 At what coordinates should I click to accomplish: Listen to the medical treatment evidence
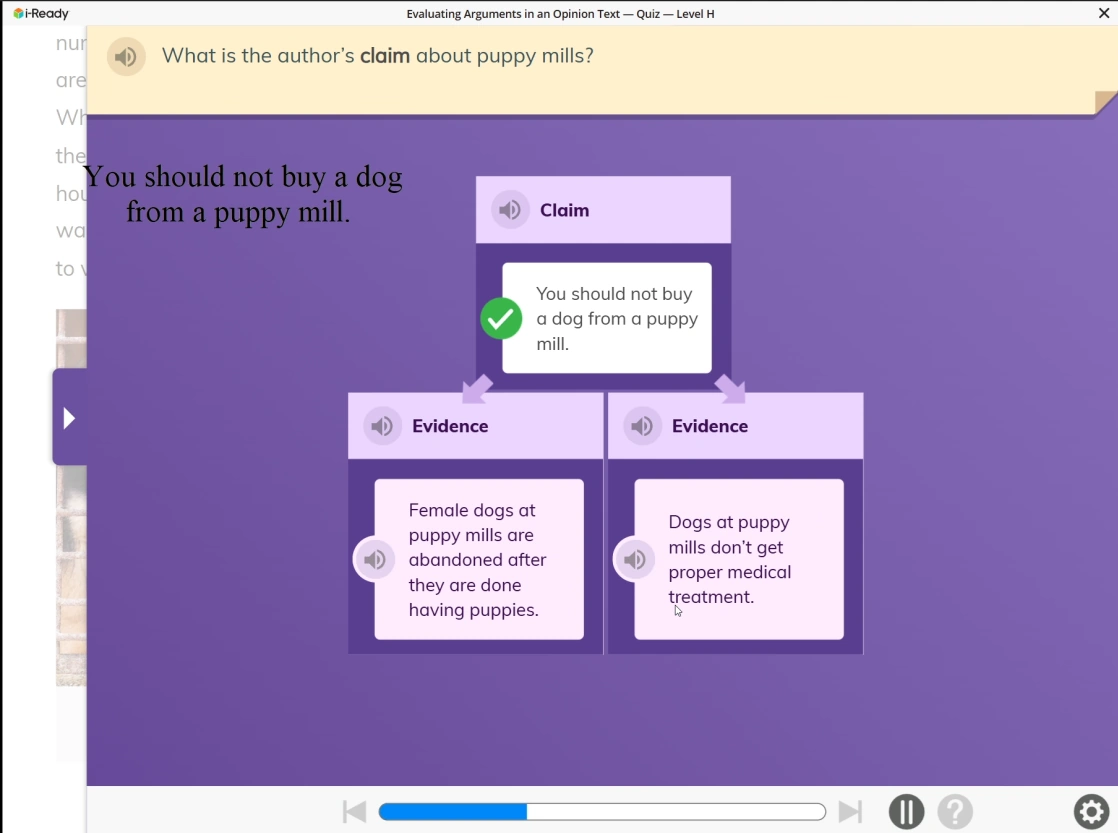click(634, 560)
